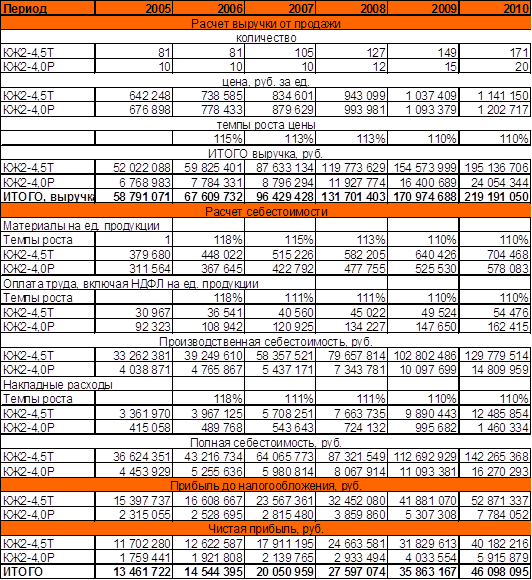Screen dimensions: 532x580
Task: Select the Период header cell
Action: (48, 8)
